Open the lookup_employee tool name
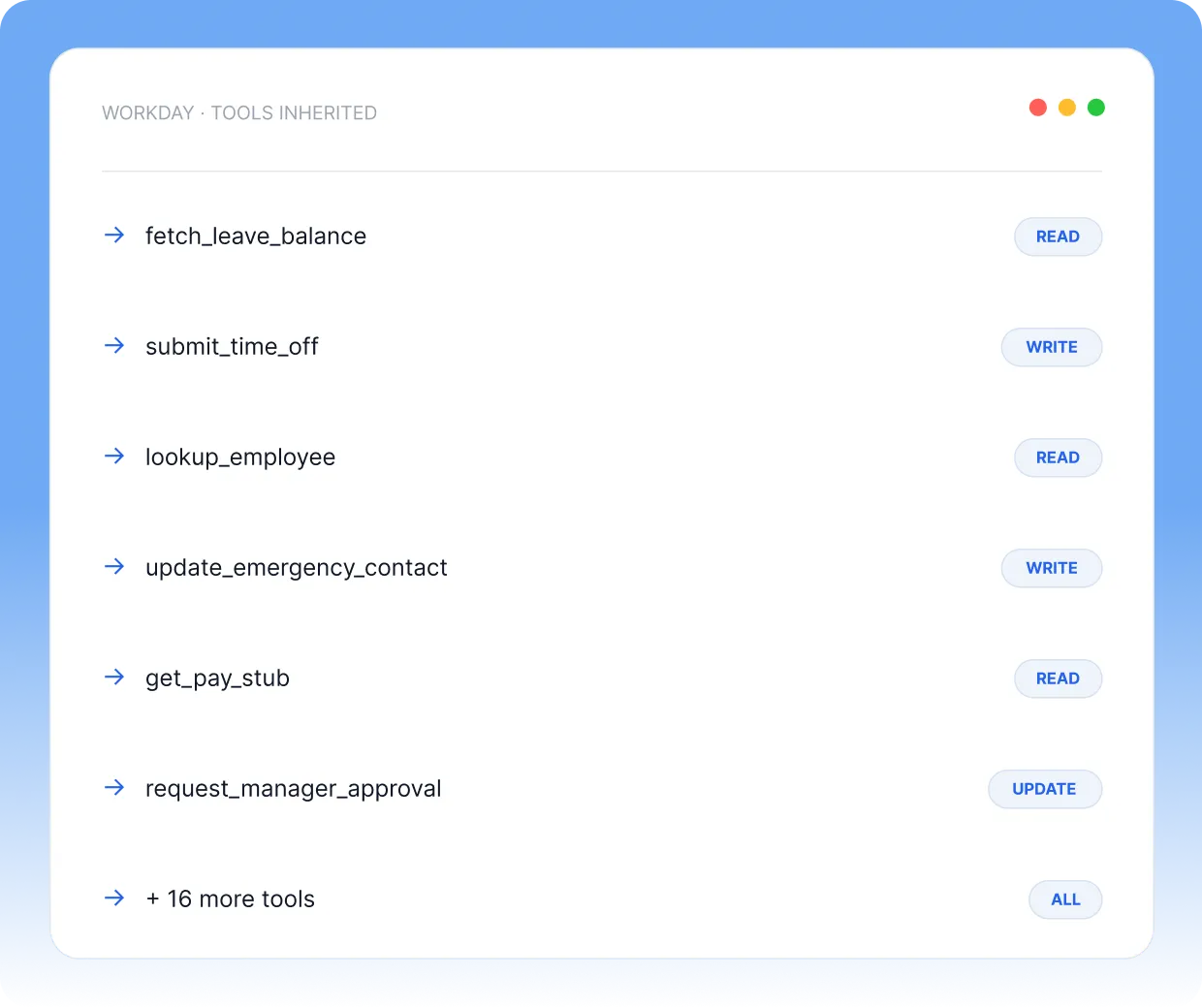The image size is (1202, 1008). point(240,457)
